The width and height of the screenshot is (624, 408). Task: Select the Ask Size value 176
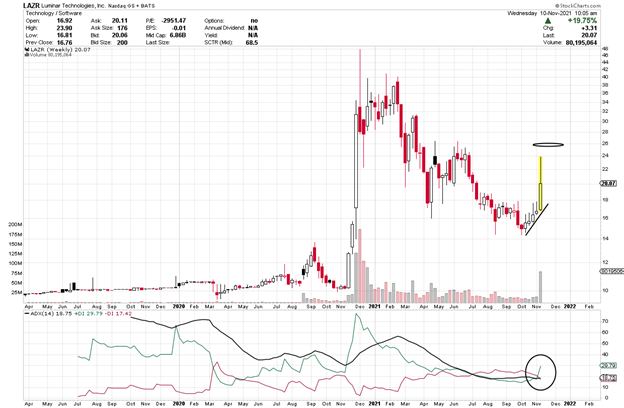point(123,28)
